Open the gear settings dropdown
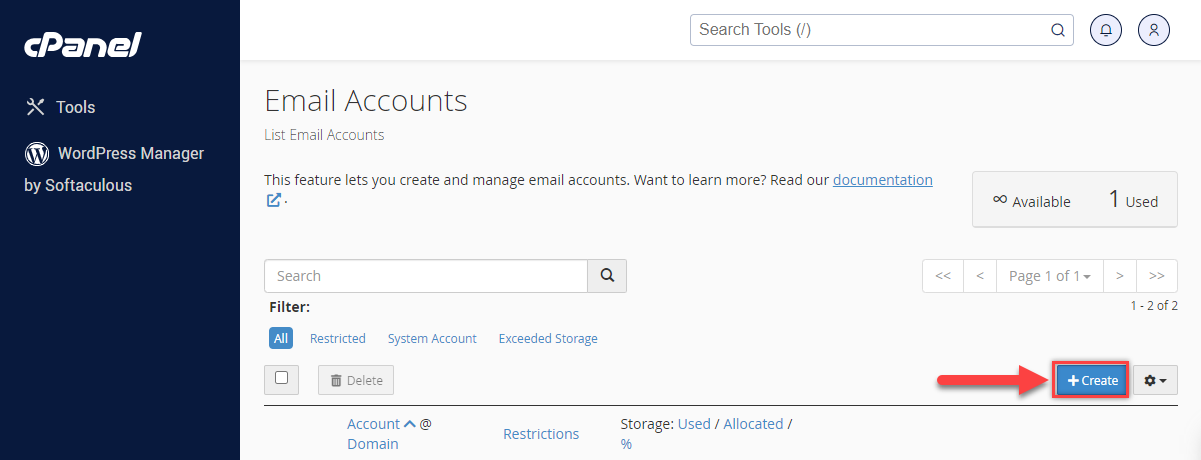Screen dimensions: 1201x460 click(1155, 380)
